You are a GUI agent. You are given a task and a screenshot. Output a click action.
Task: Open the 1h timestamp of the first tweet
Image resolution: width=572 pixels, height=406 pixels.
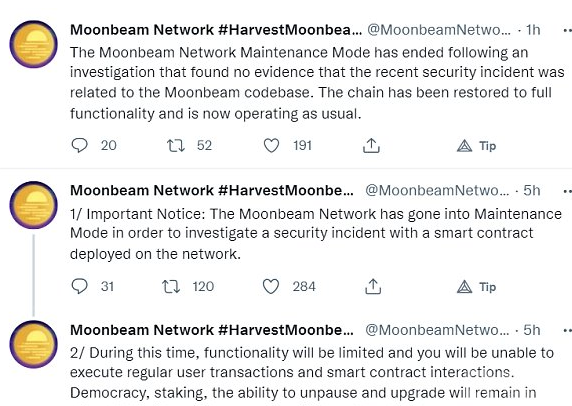[x=533, y=30]
